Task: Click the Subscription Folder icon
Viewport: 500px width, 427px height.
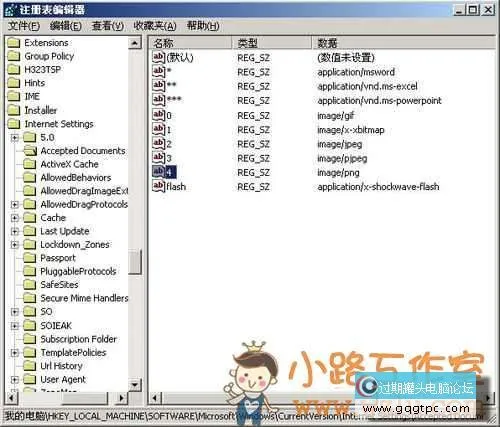Action: point(30,339)
